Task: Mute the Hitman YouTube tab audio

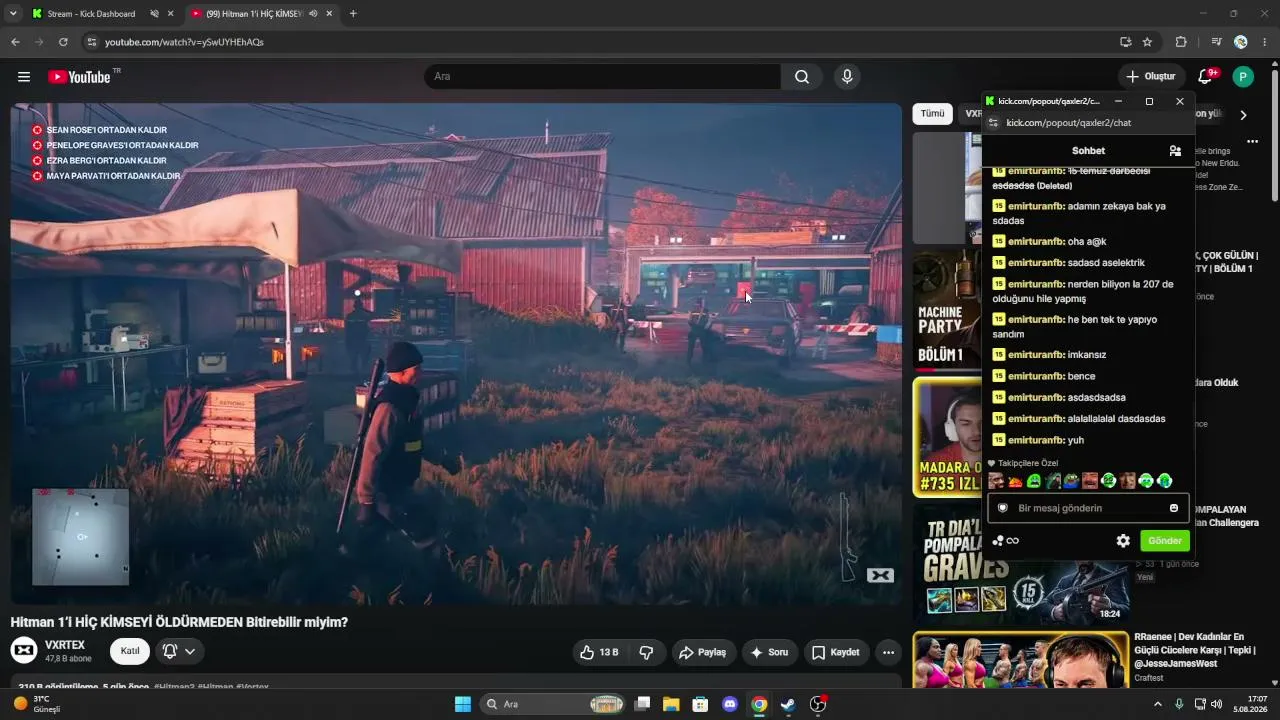Action: click(313, 14)
